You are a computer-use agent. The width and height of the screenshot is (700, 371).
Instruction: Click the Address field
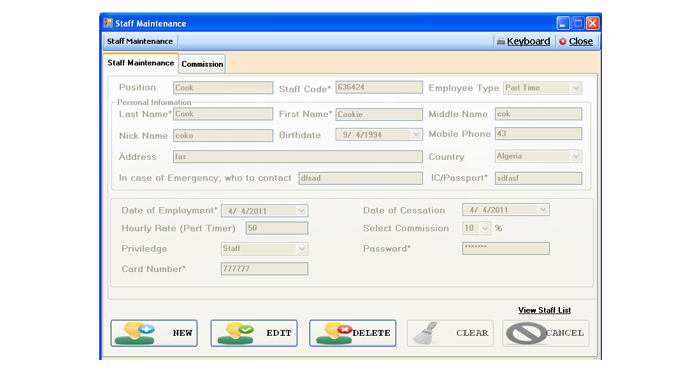(x=298, y=157)
